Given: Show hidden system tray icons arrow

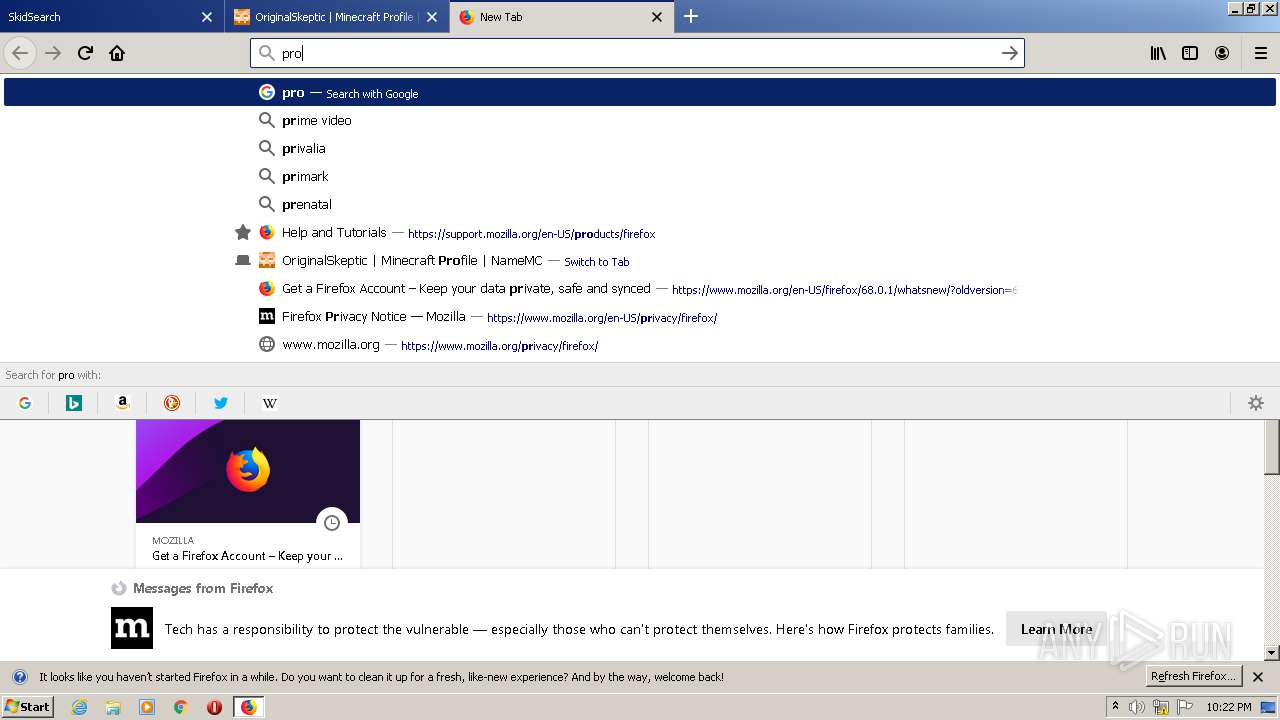Looking at the screenshot, I should [x=1115, y=707].
